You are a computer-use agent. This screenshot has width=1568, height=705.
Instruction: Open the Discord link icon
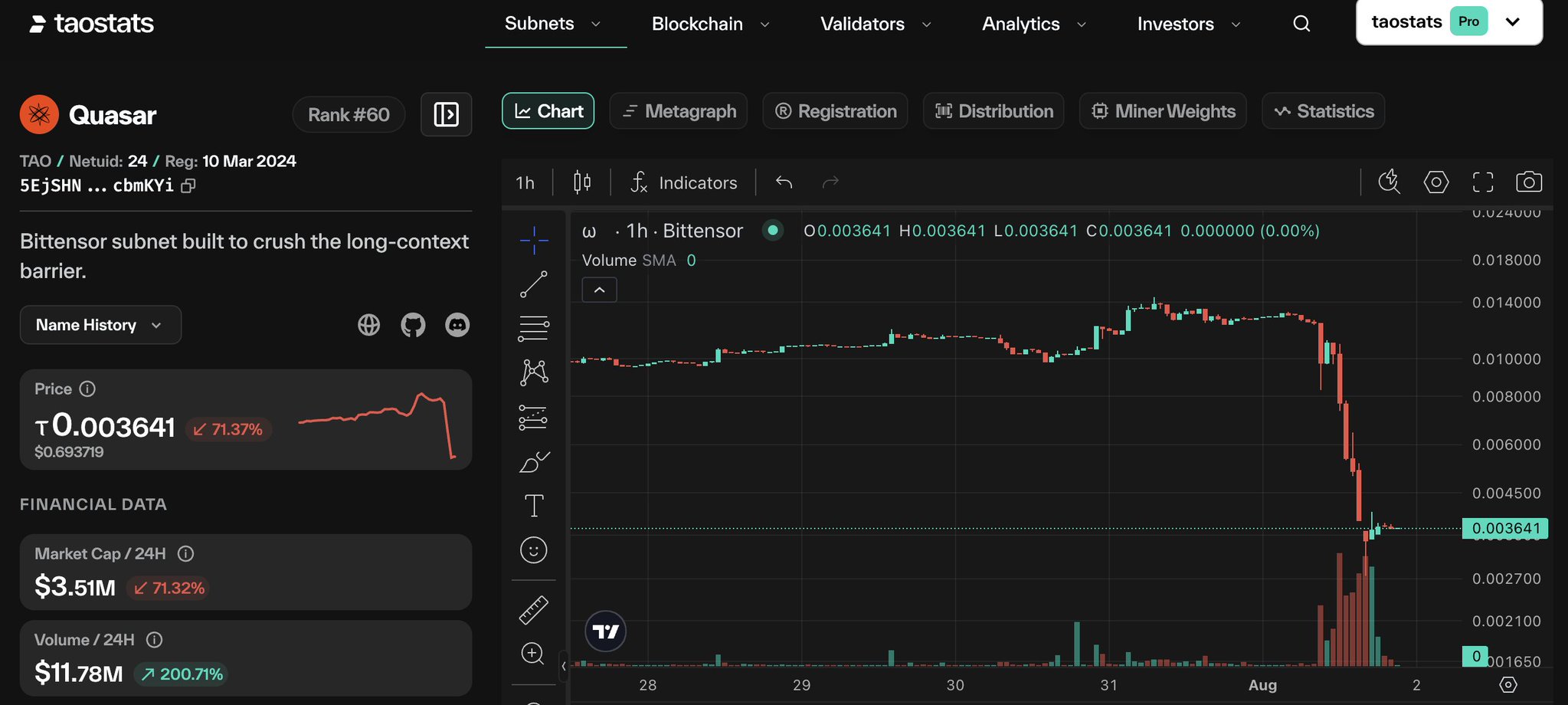click(457, 325)
